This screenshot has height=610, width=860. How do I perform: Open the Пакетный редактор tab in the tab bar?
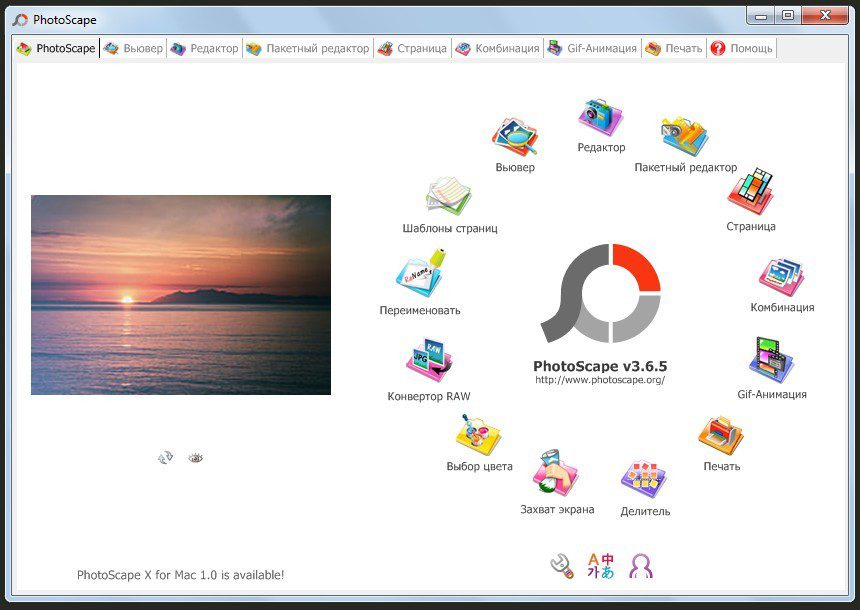click(308, 48)
